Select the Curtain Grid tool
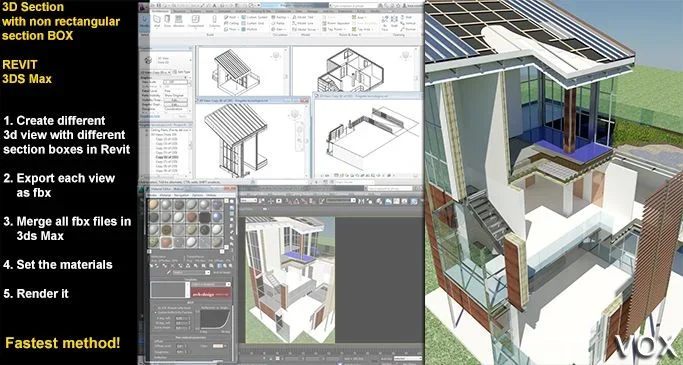683x365 pixels. click(x=253, y=23)
